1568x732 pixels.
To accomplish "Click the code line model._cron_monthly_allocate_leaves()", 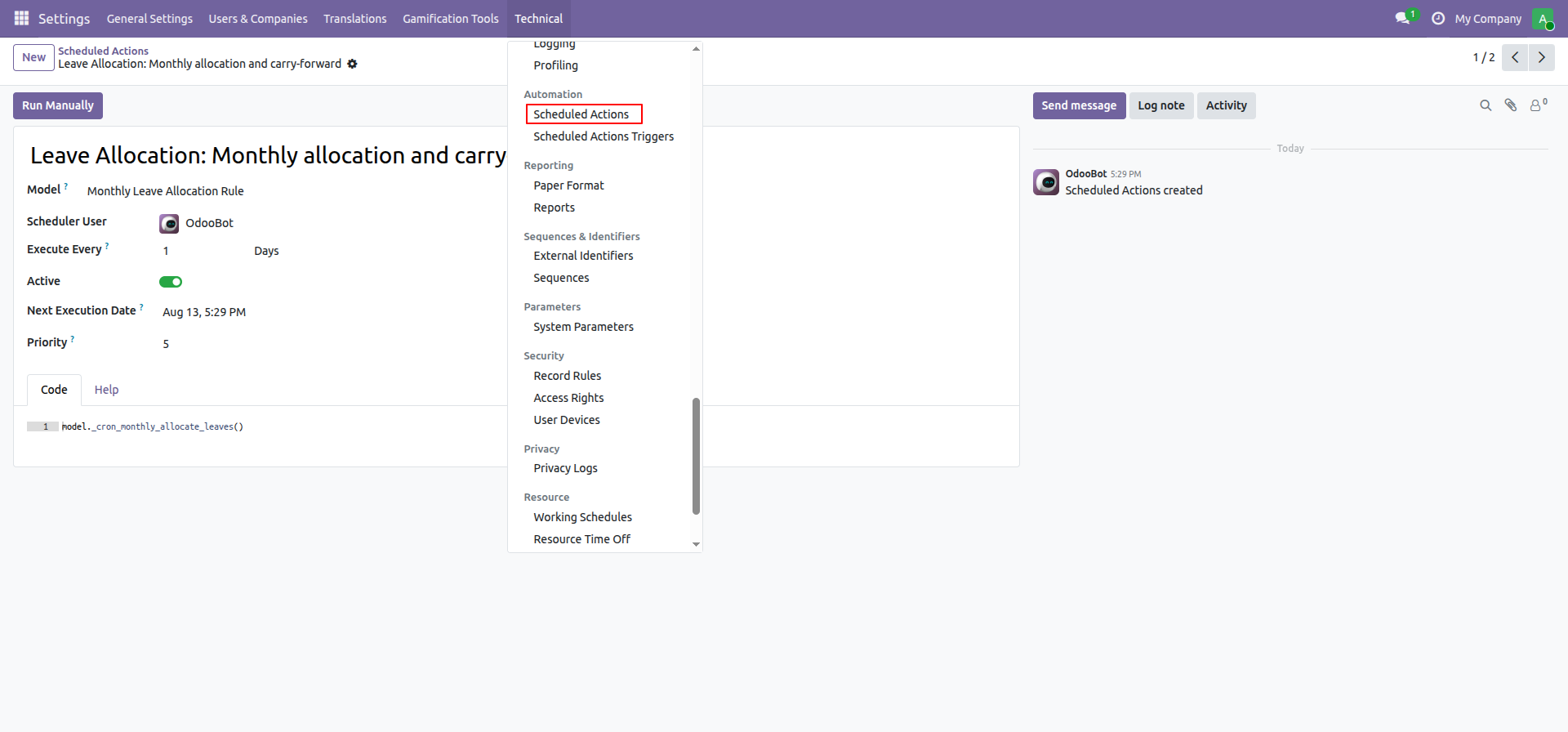I will coord(153,426).
